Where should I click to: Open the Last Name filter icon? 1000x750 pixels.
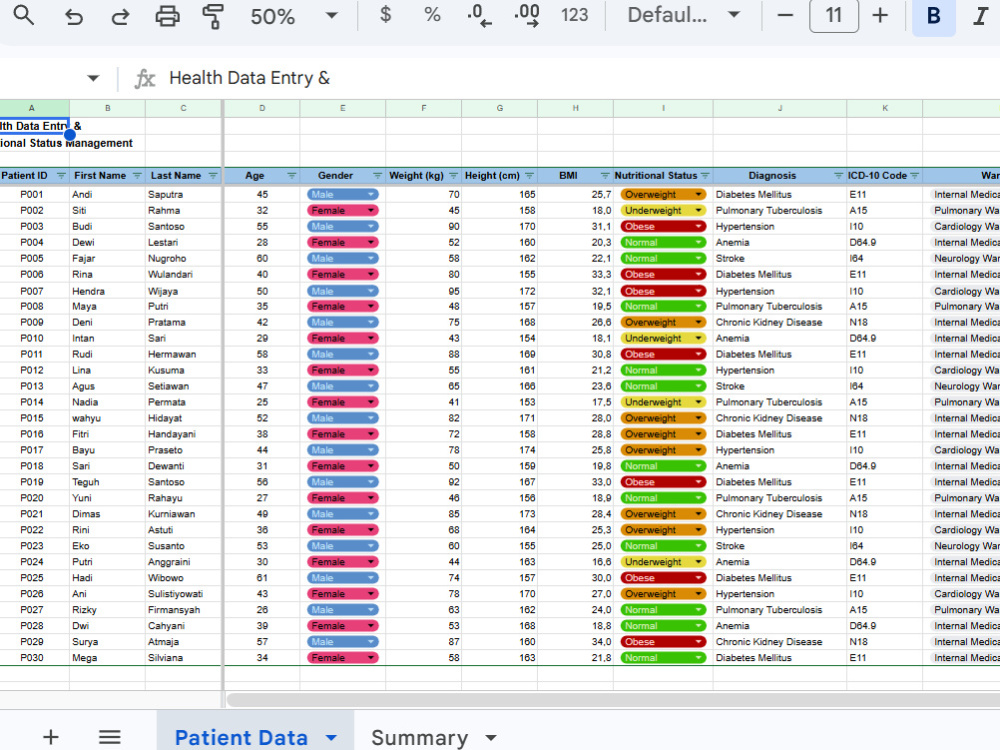(x=213, y=175)
